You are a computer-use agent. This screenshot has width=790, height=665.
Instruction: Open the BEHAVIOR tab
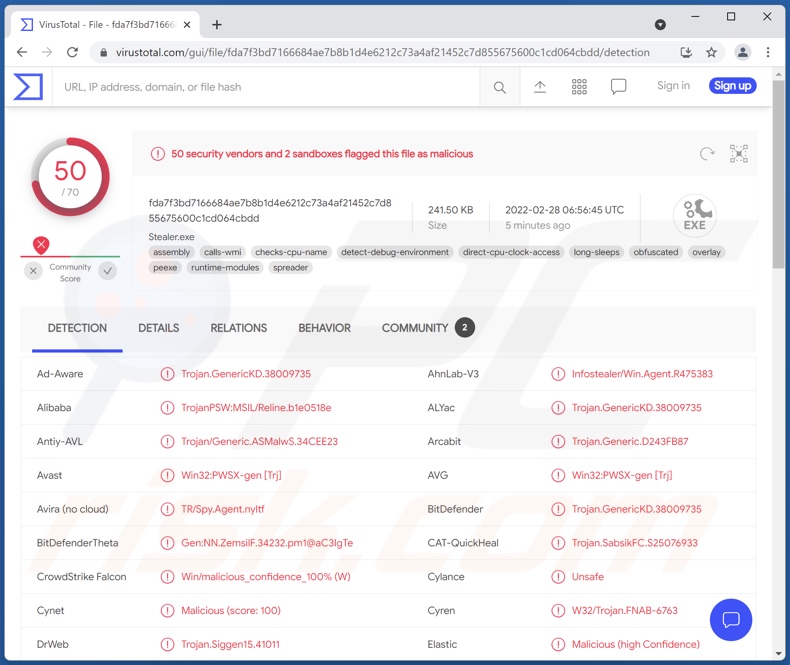coord(324,328)
